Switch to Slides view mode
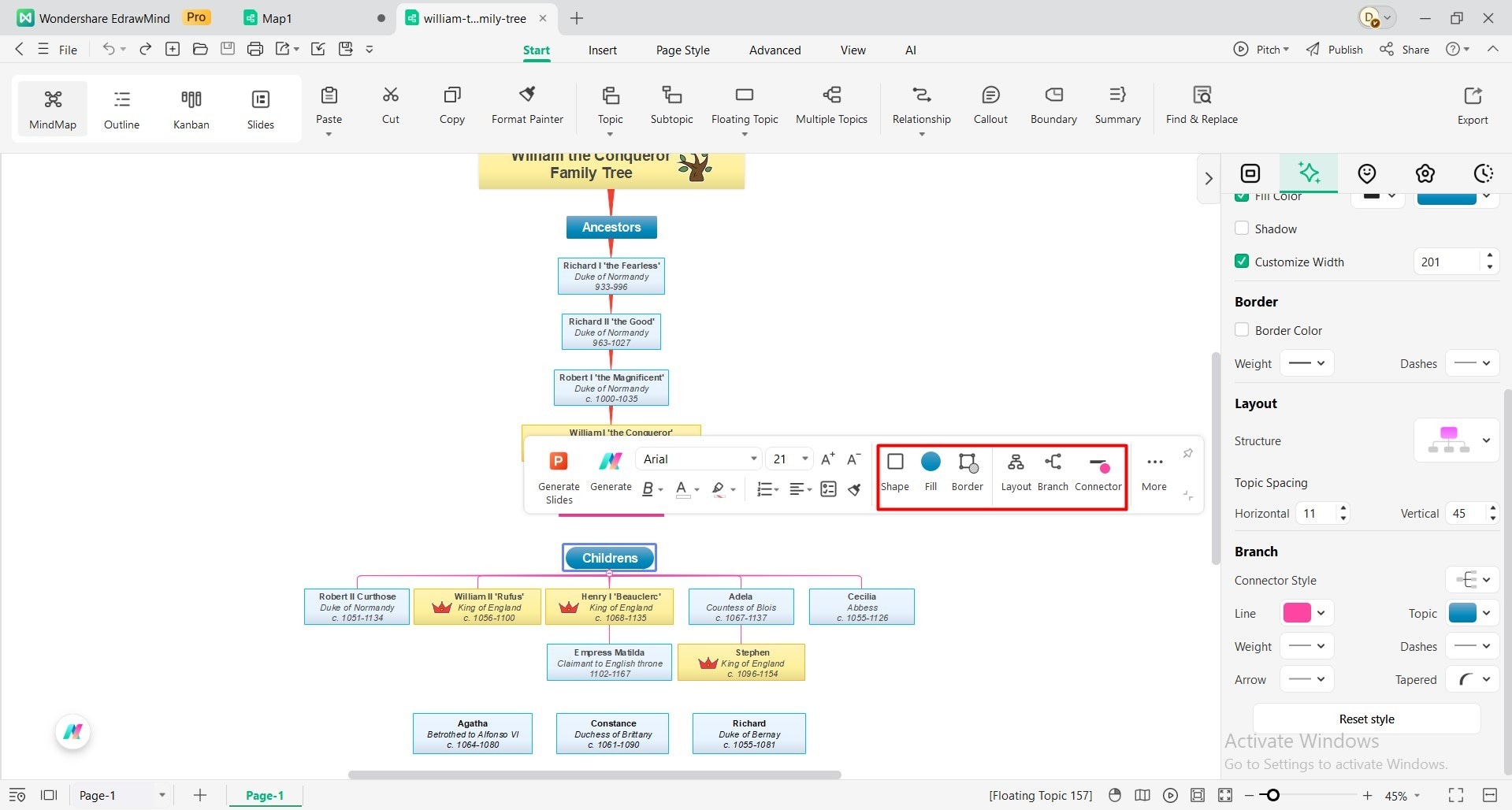Viewport: 1512px width, 810px height. pyautogui.click(x=261, y=109)
